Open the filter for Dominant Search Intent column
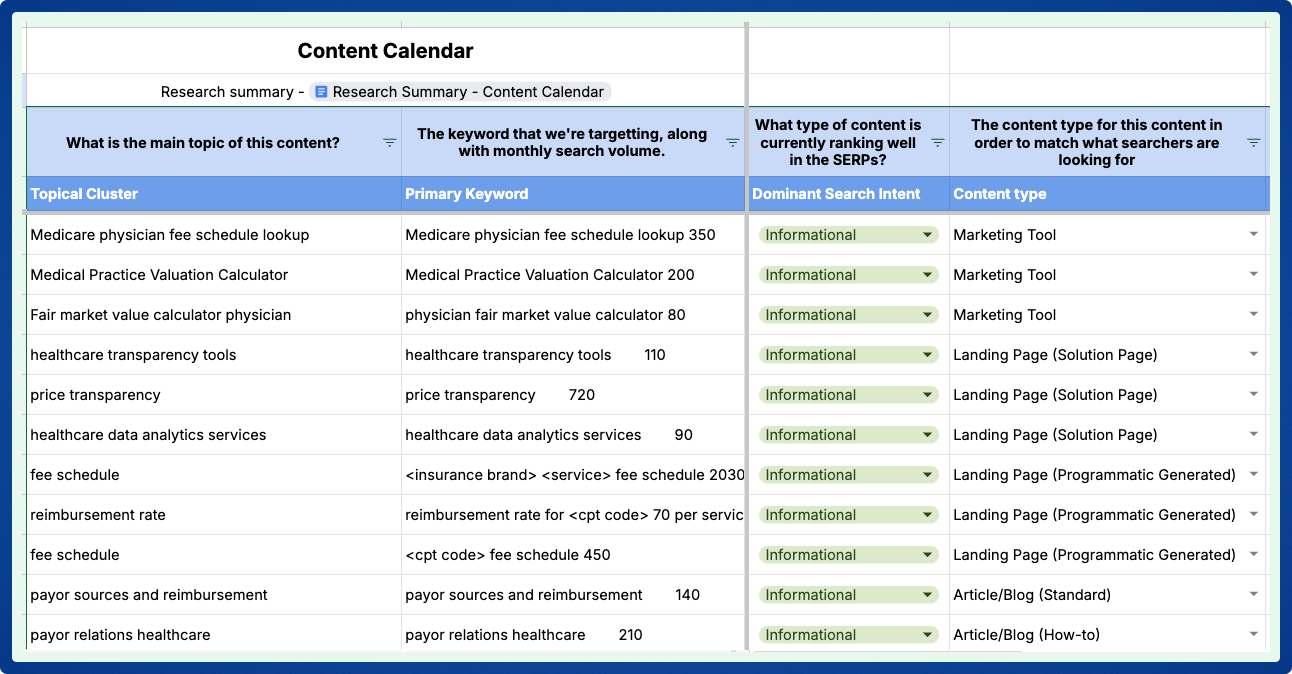The height and width of the screenshot is (674, 1292). 937,143
